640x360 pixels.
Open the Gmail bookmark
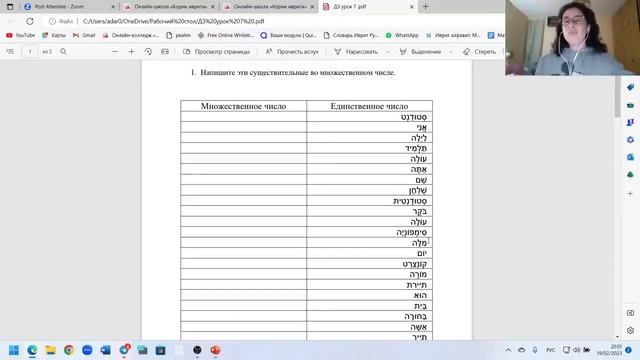[84, 36]
